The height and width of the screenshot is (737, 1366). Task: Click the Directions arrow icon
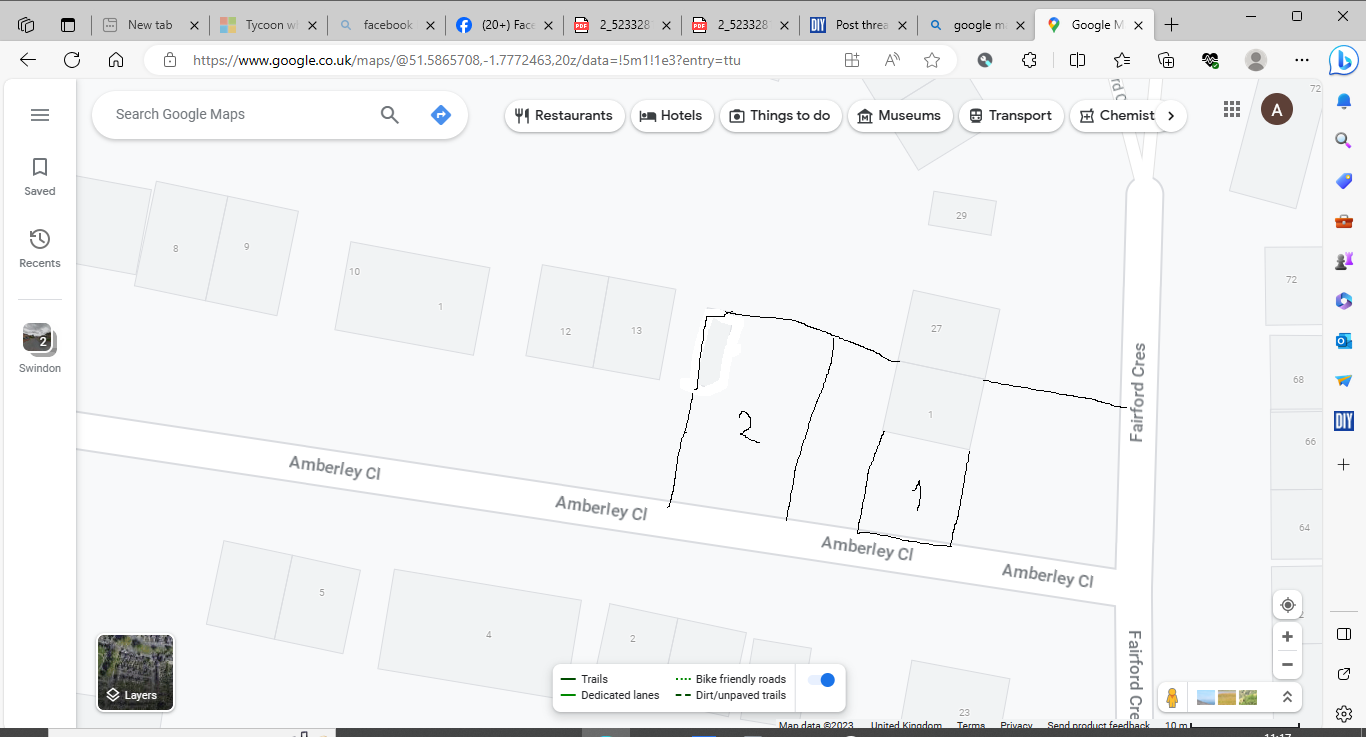(440, 115)
